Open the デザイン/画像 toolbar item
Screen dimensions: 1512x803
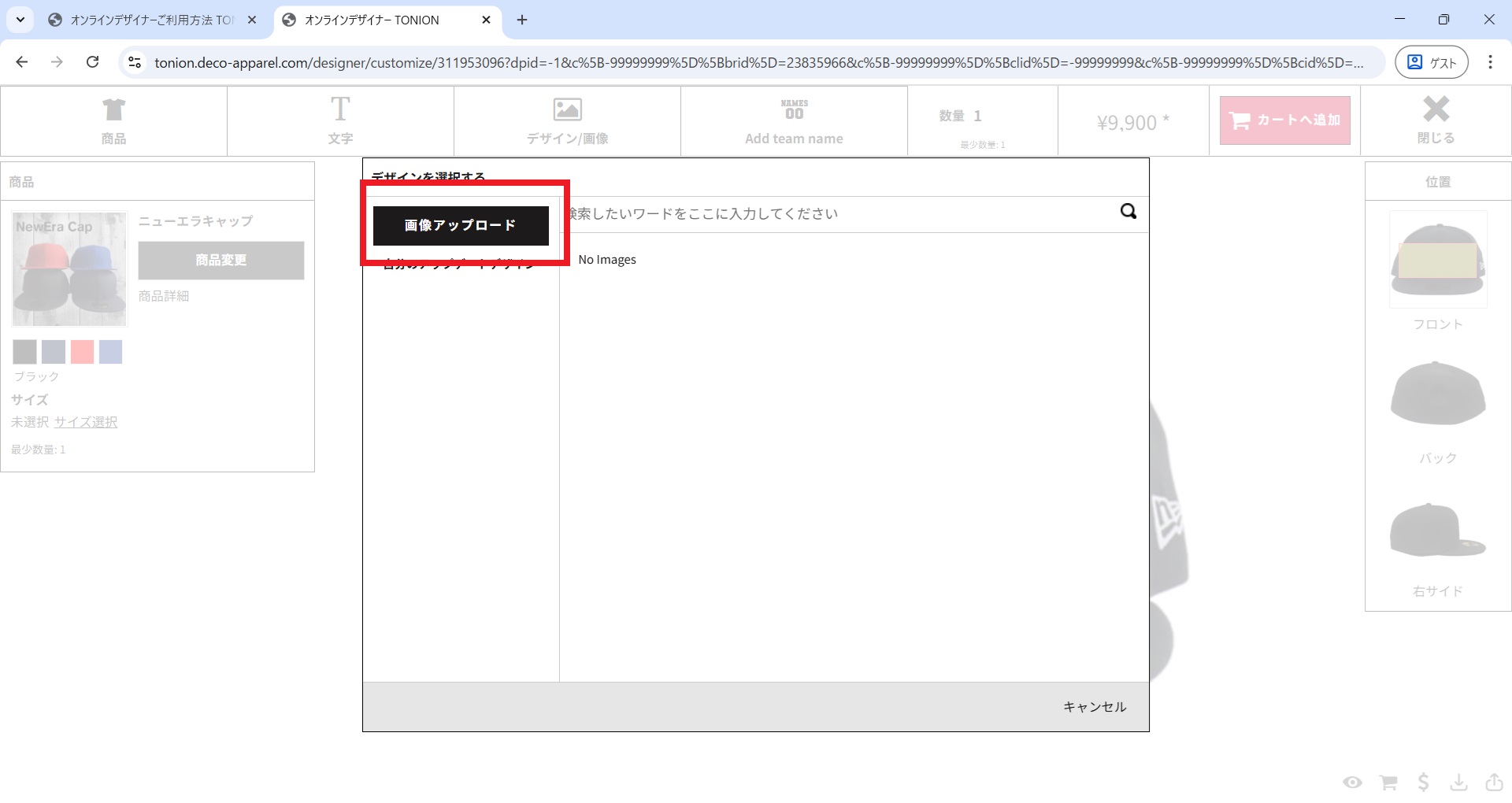point(567,121)
